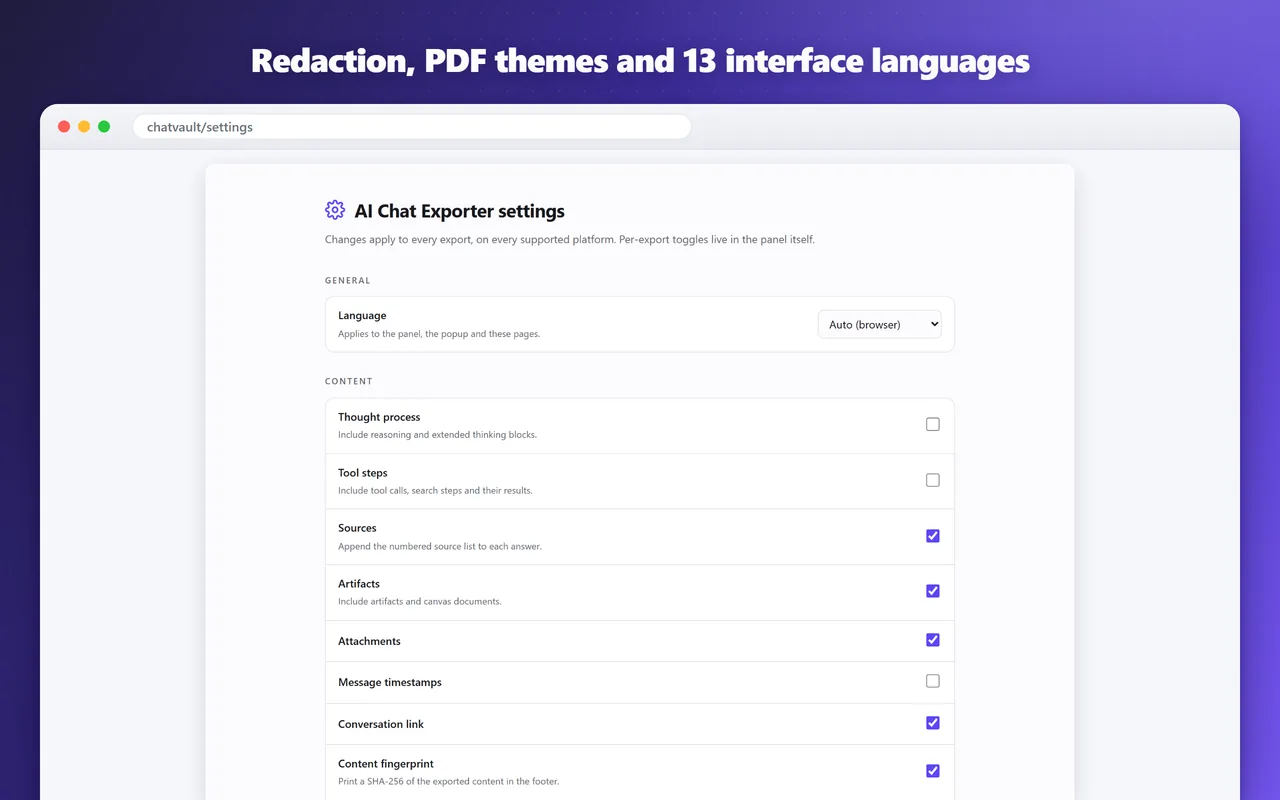This screenshot has width=1280, height=800.
Task: Enable the Tool steps checkbox
Action: tap(933, 480)
